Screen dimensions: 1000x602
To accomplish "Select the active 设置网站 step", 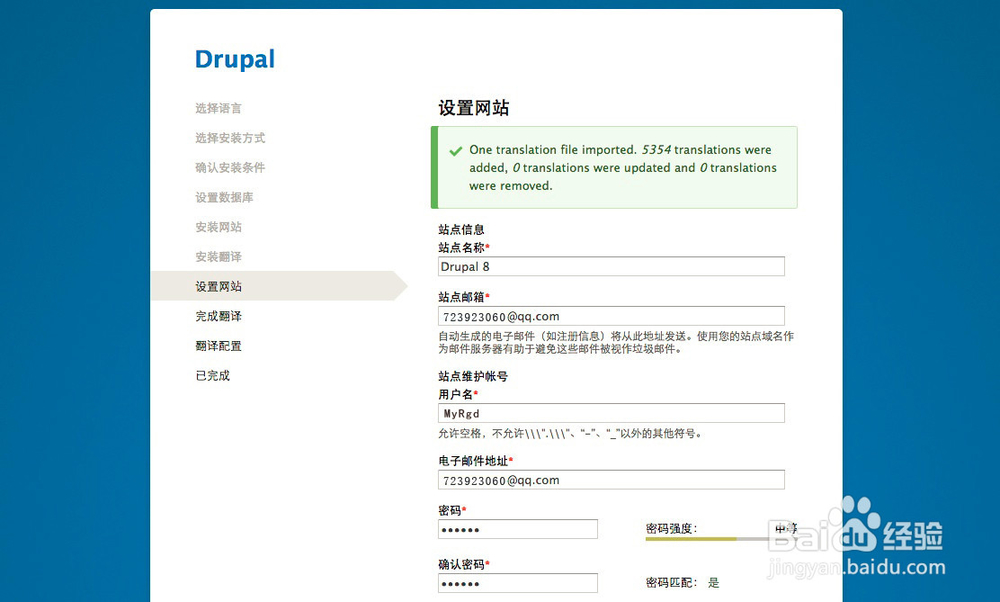I will tap(279, 286).
